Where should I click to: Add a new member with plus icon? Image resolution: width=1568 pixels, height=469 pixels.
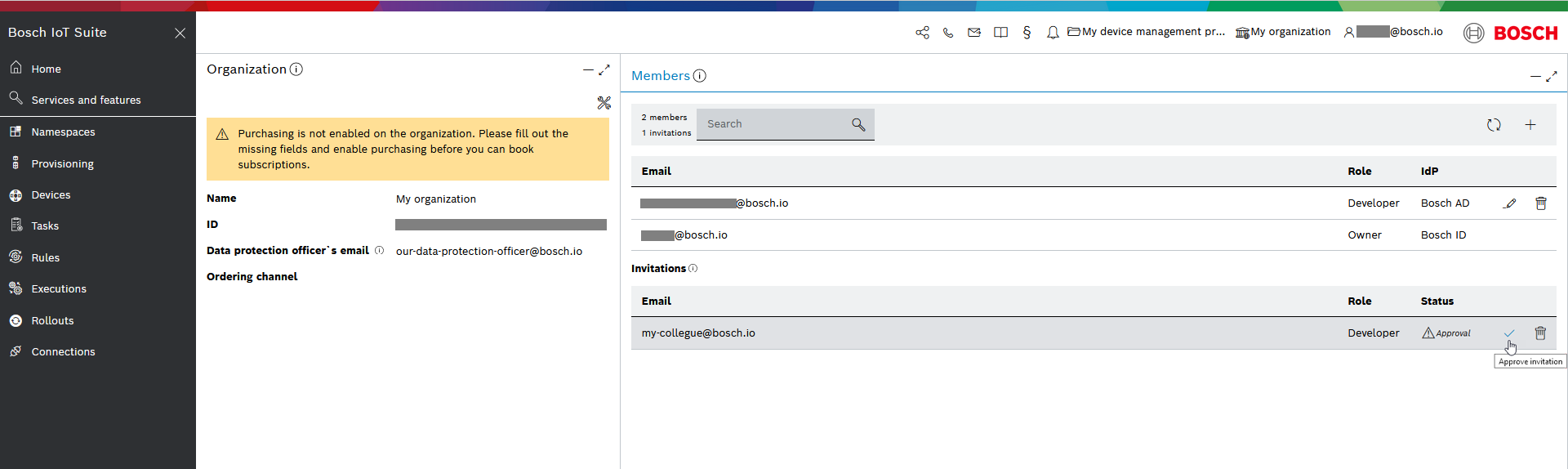1530,125
